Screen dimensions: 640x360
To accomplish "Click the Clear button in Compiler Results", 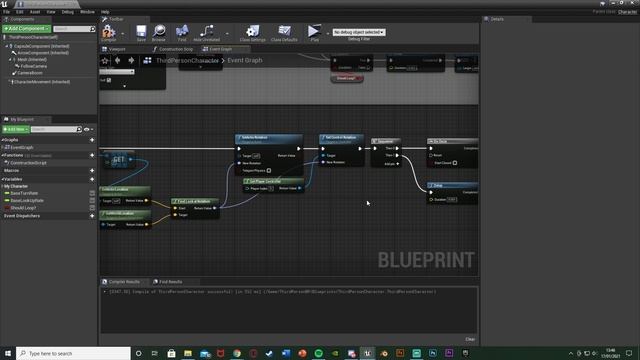I will tap(470, 340).
